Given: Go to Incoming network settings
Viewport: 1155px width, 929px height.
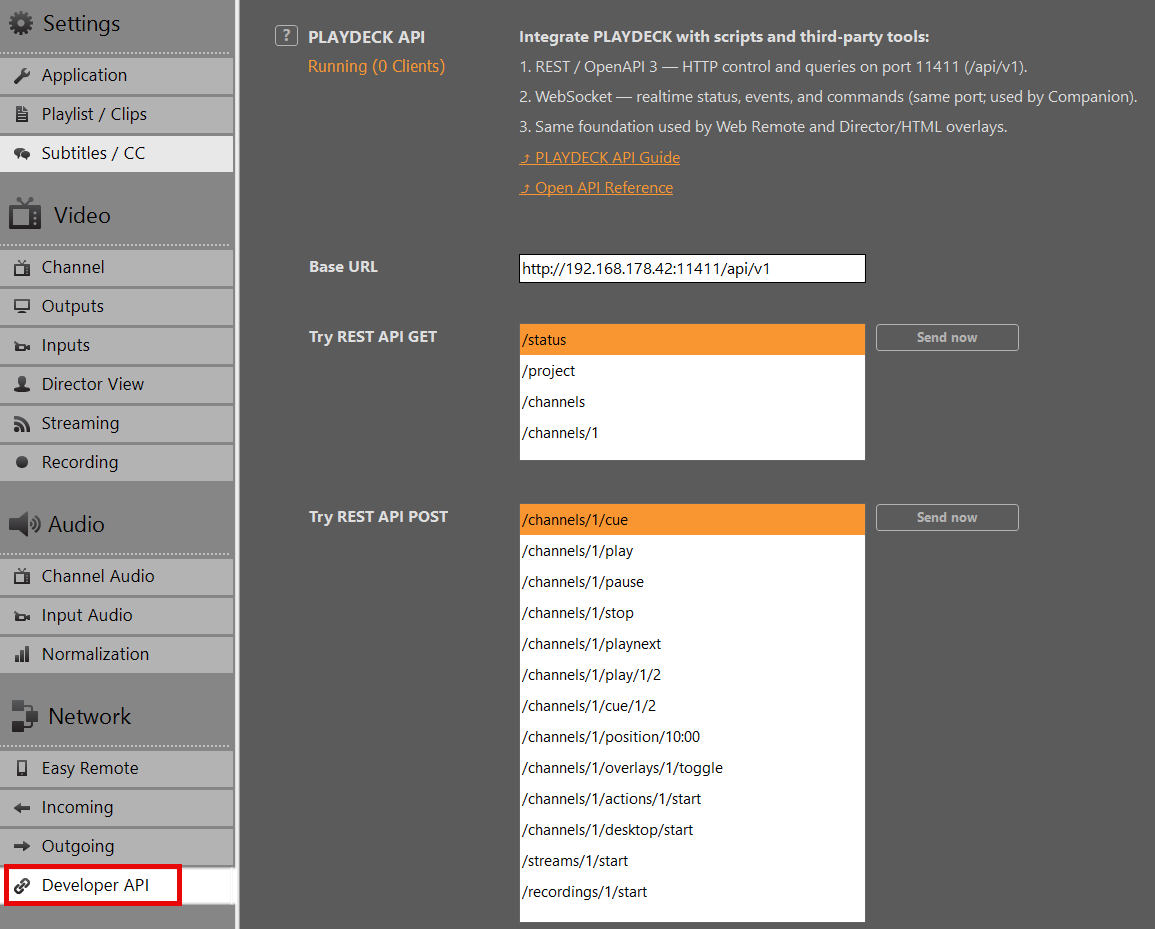Looking at the screenshot, I should click(116, 807).
